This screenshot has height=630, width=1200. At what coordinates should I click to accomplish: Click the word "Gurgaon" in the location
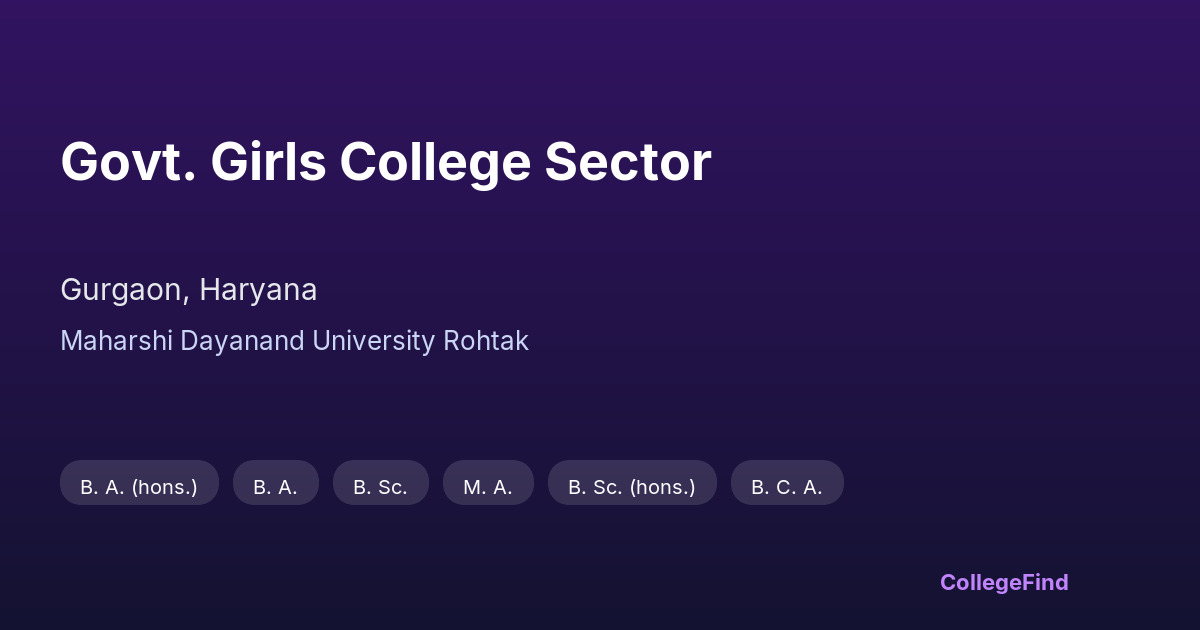(122, 290)
